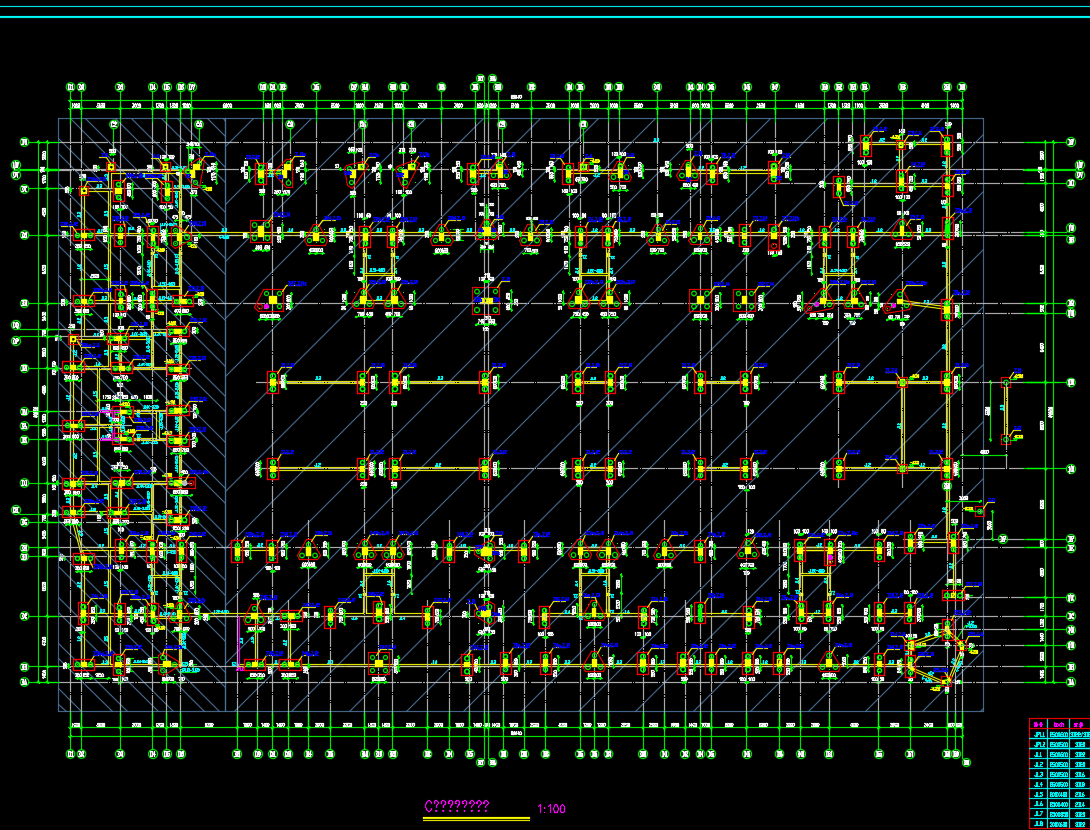Click the raised grid bubble at top center
Viewport: 1090px width, 830px height.
(x=481, y=77)
